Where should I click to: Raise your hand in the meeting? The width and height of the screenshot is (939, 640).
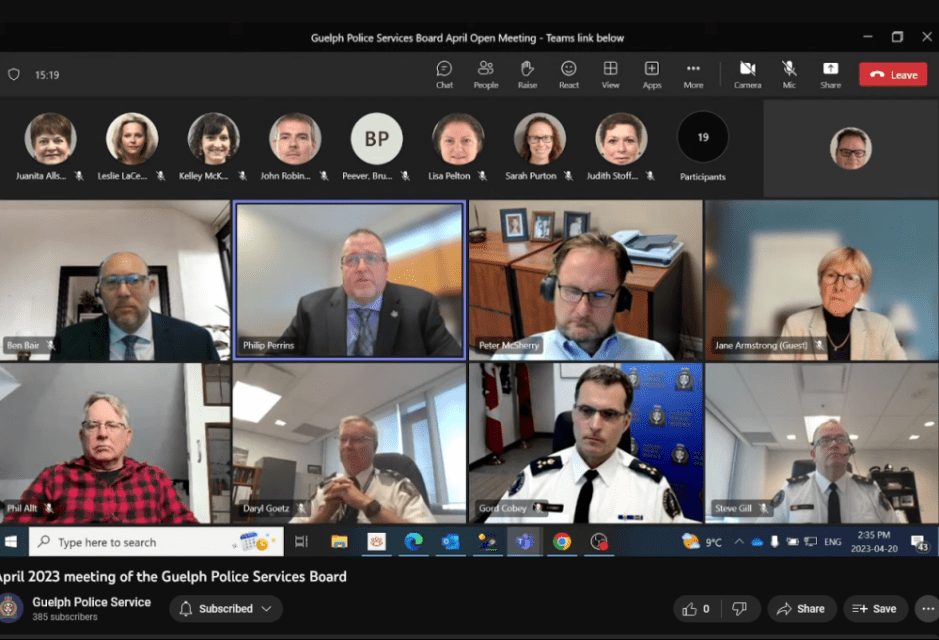(527, 74)
